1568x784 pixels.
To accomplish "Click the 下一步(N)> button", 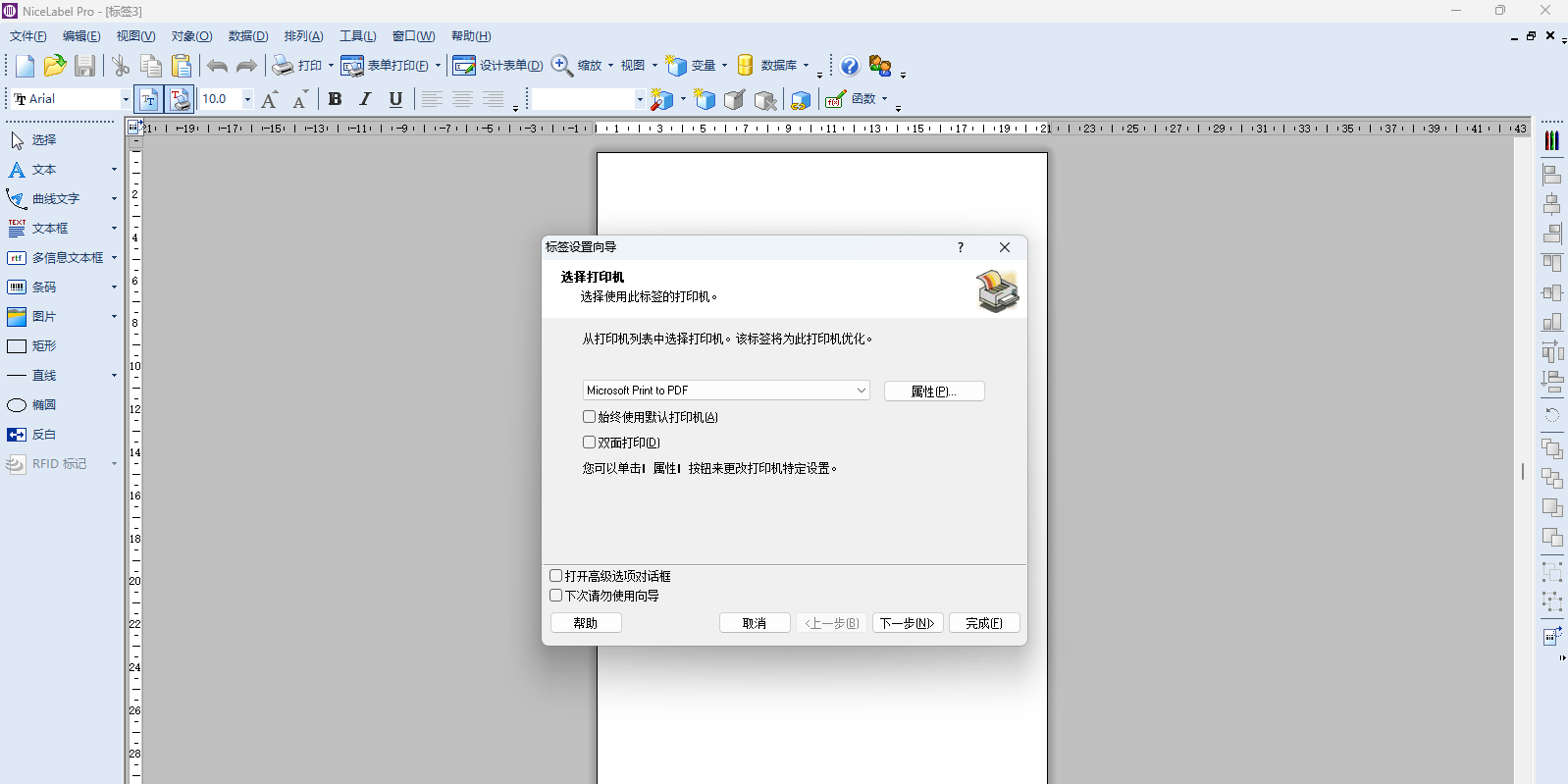I will [x=908, y=623].
